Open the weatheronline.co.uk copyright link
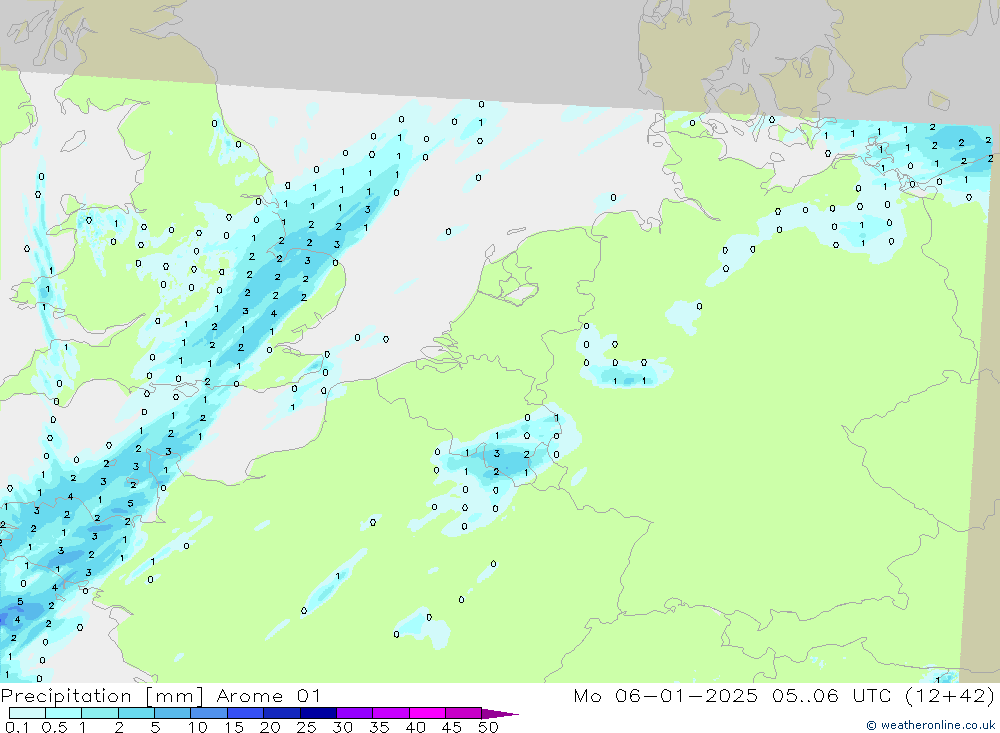Screen dimensions: 1000x733 tap(930, 725)
